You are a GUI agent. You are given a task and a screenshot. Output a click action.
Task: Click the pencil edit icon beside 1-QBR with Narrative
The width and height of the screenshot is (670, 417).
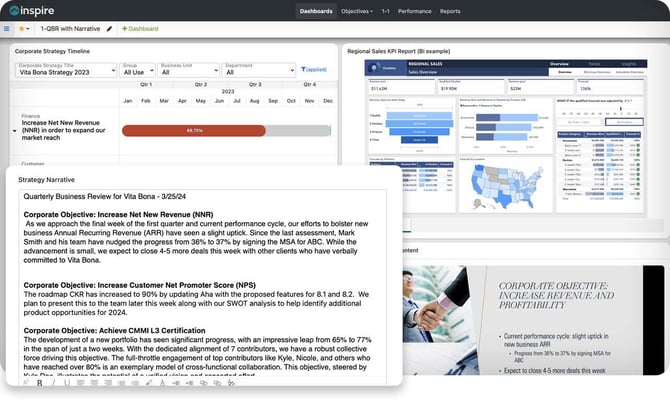coord(108,29)
